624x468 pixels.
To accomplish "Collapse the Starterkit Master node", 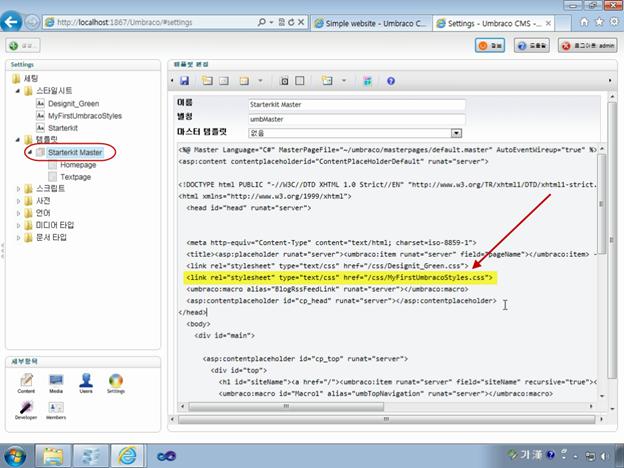I will point(30,152).
